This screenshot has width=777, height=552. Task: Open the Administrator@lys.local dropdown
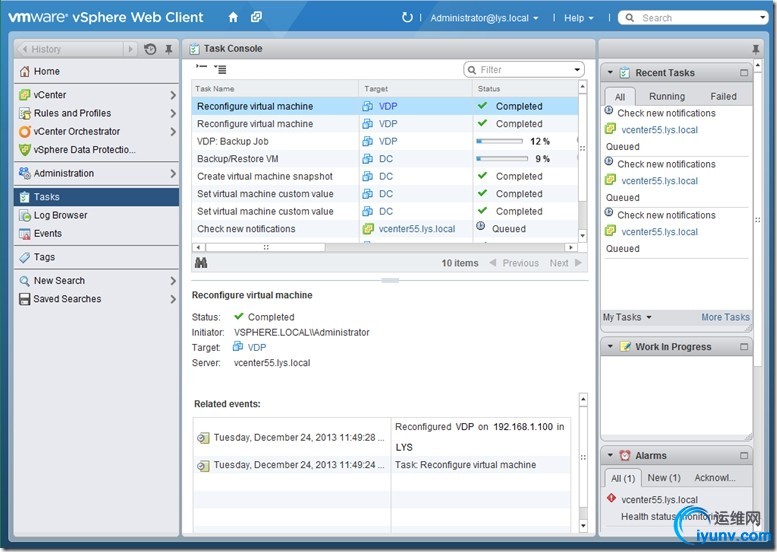click(x=484, y=18)
